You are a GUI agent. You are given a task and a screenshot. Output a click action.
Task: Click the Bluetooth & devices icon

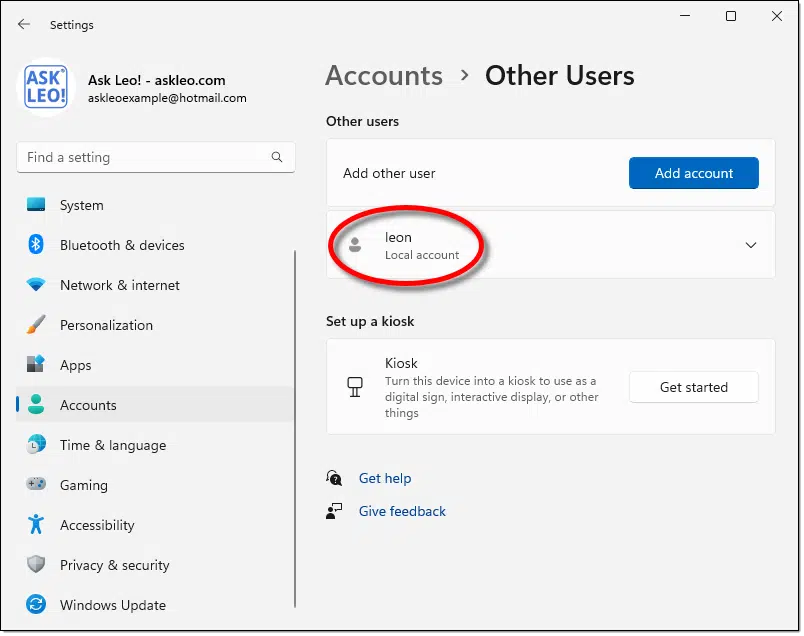point(36,245)
